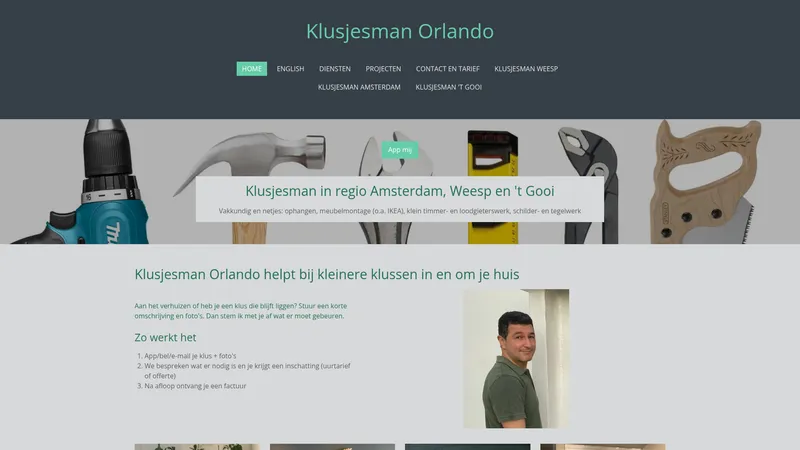Viewport: 800px width, 450px height.
Task: Click list item App/bel/e-mail je klus + foto's
Action: pyautogui.click(x=190, y=356)
